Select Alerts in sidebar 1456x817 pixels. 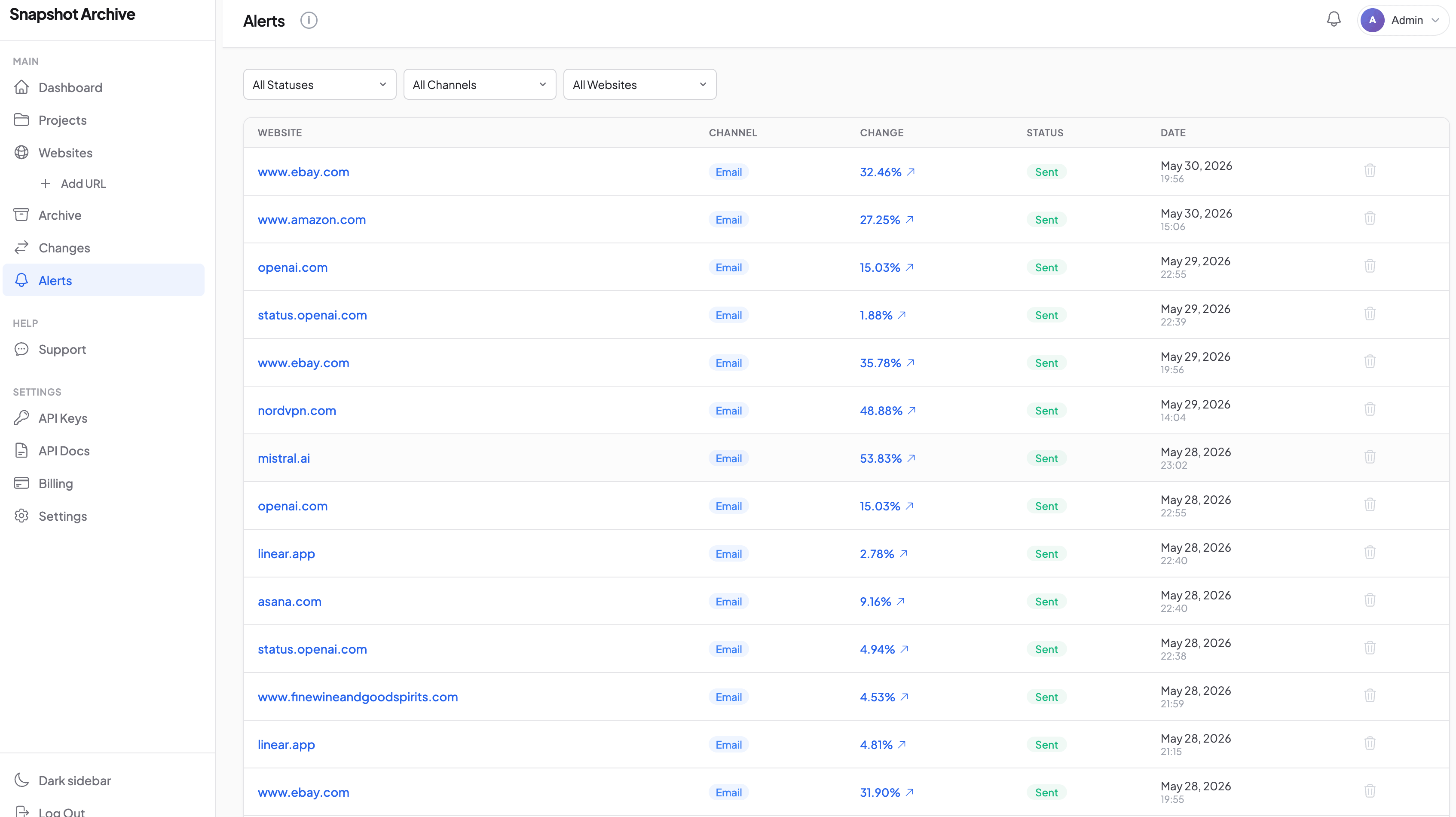104,280
